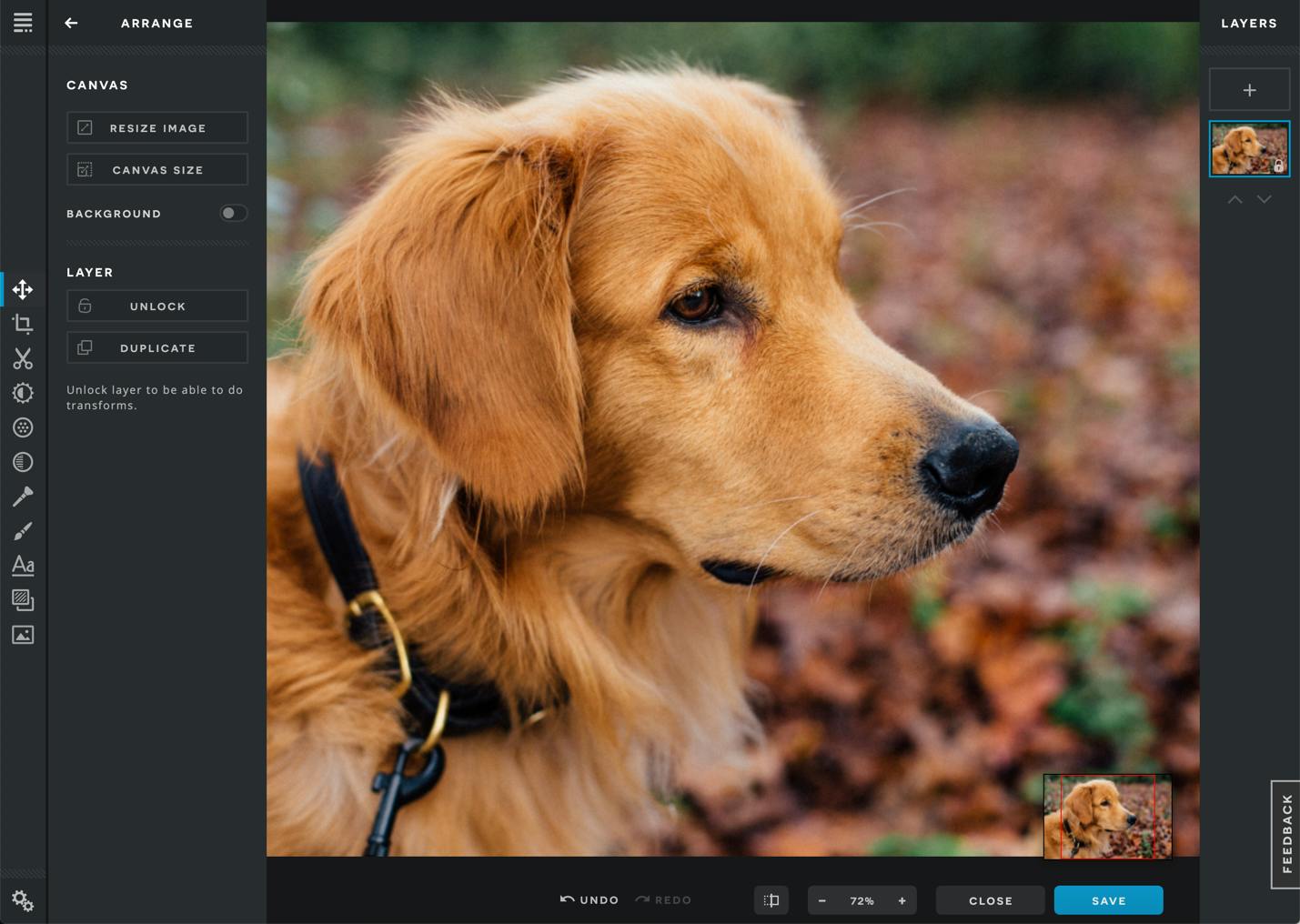
Task: Zoom out with the minus button
Action: tap(822, 900)
